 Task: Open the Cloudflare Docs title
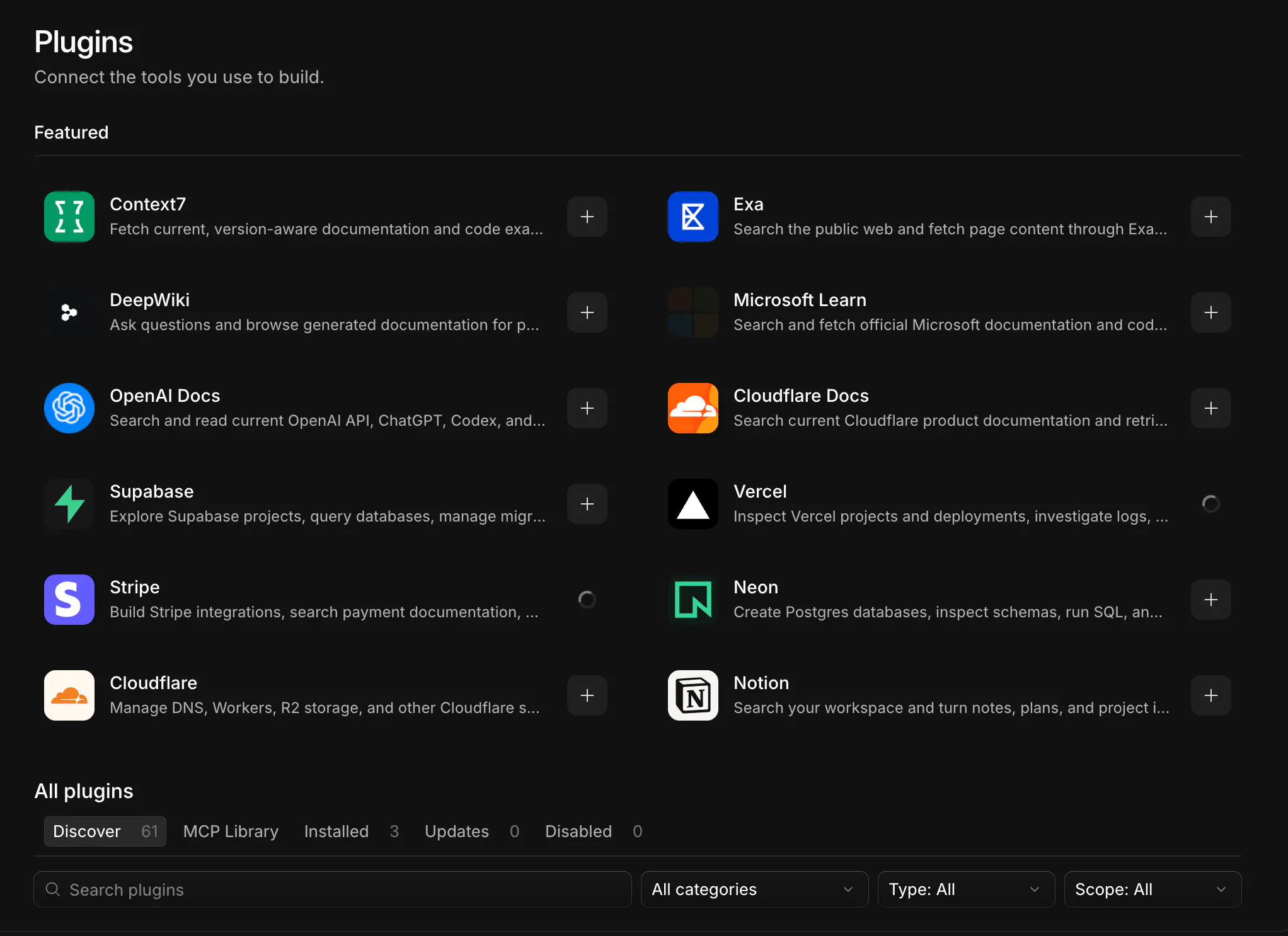point(801,396)
